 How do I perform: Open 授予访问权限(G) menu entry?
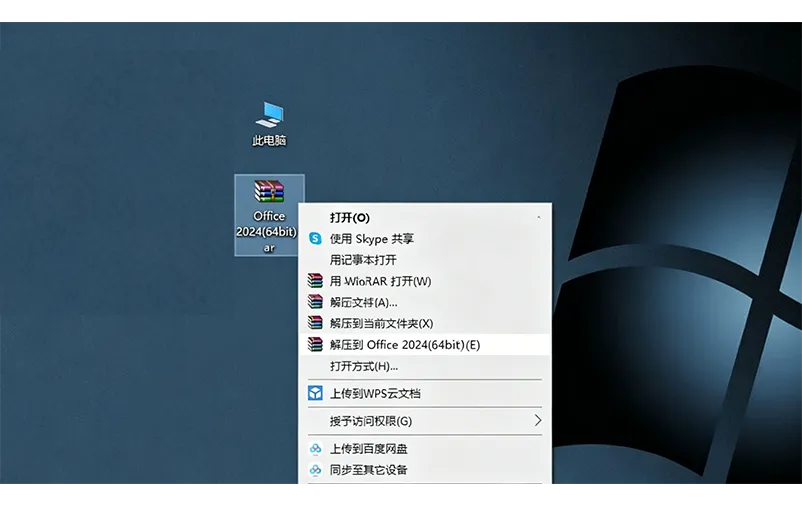click(x=425, y=421)
